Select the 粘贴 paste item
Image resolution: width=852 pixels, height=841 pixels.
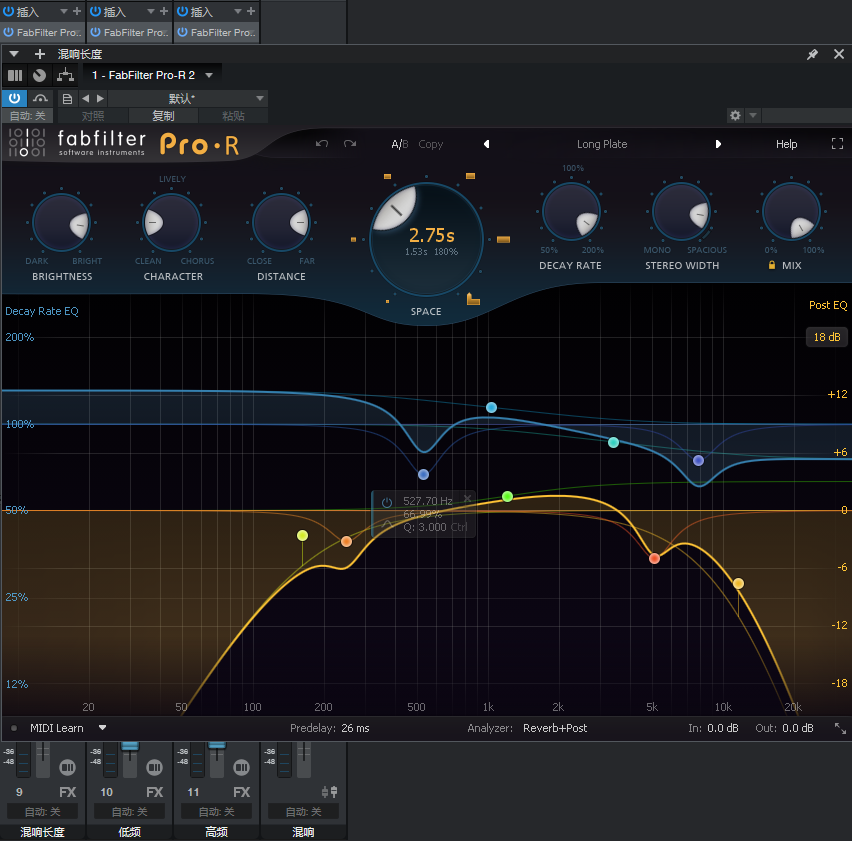coord(233,116)
